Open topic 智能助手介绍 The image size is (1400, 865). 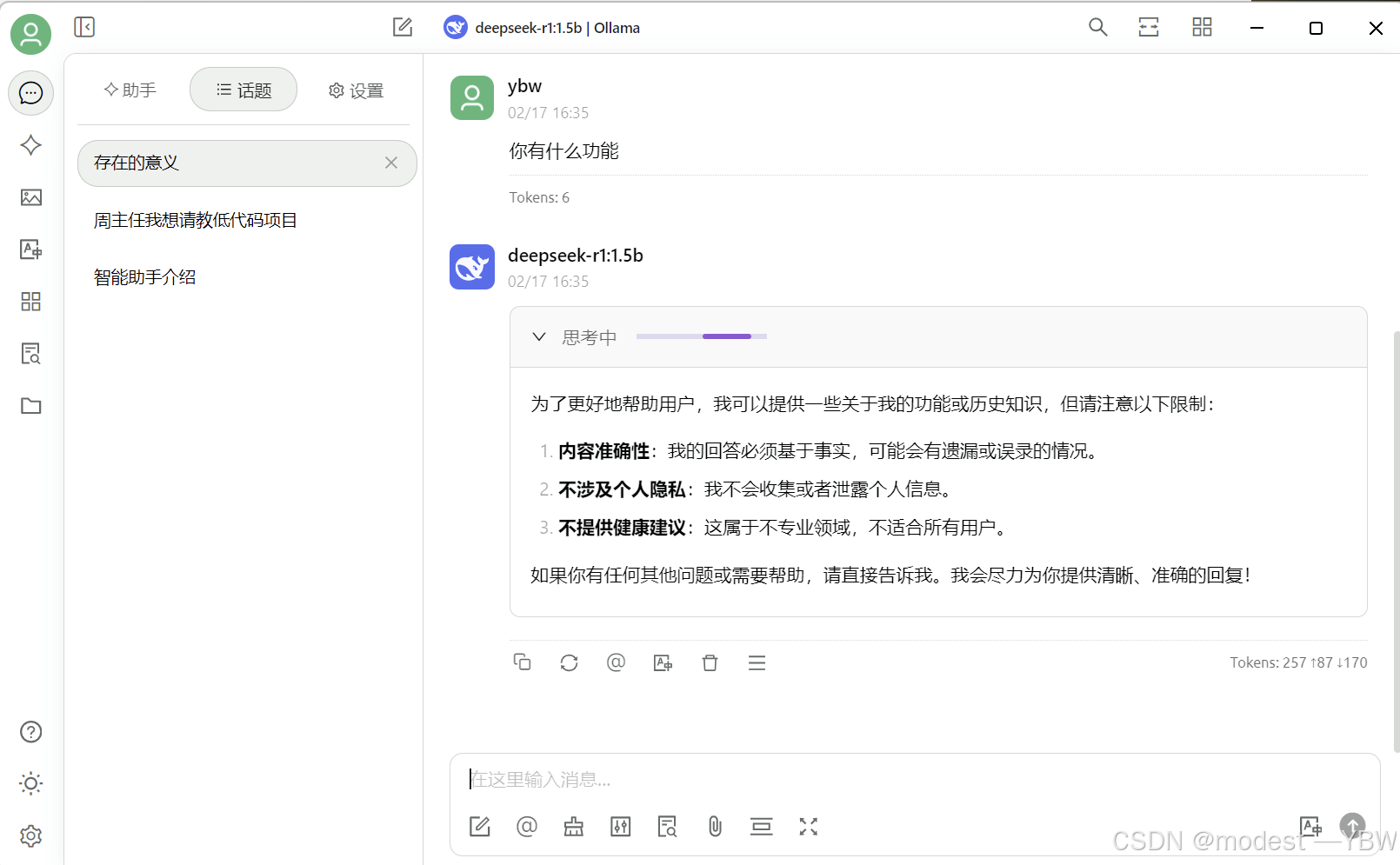tap(144, 276)
